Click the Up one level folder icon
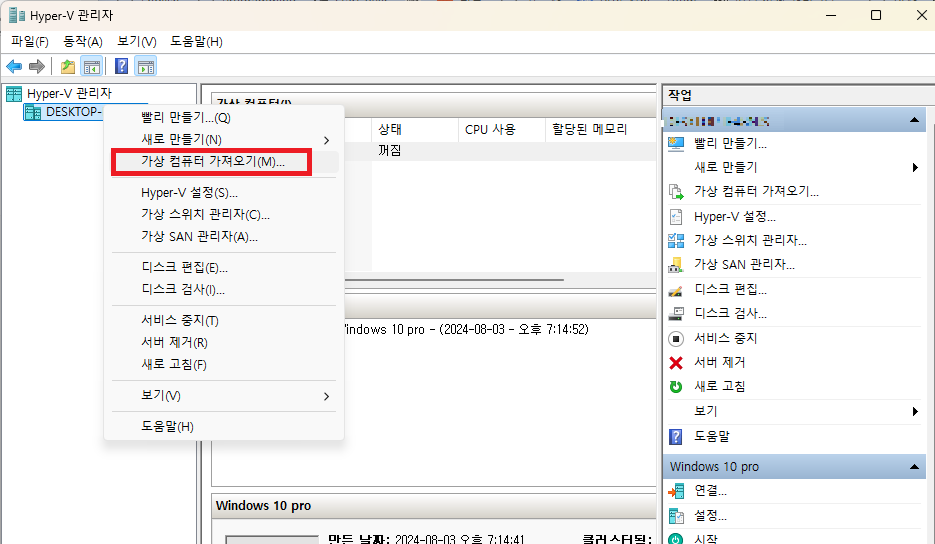The image size is (935, 544). (x=68, y=66)
